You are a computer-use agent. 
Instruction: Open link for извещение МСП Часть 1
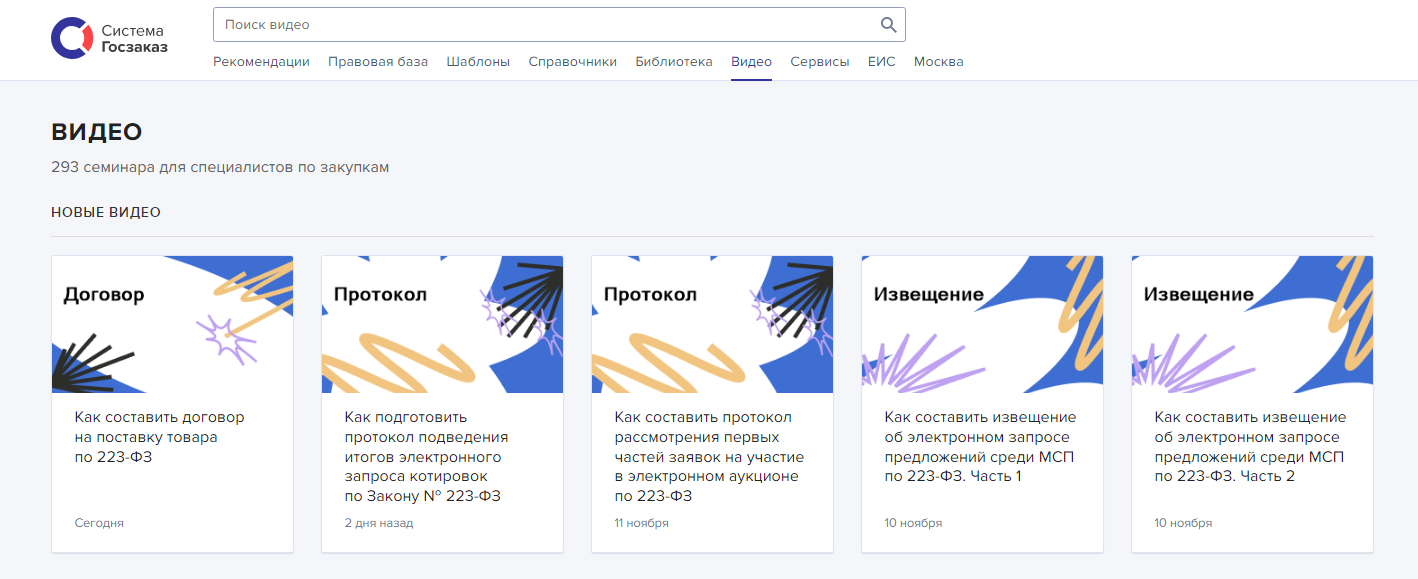(x=980, y=447)
